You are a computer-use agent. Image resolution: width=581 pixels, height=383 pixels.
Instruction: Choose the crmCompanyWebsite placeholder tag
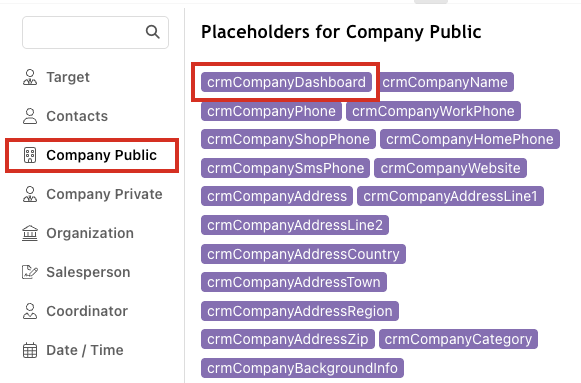(x=451, y=168)
